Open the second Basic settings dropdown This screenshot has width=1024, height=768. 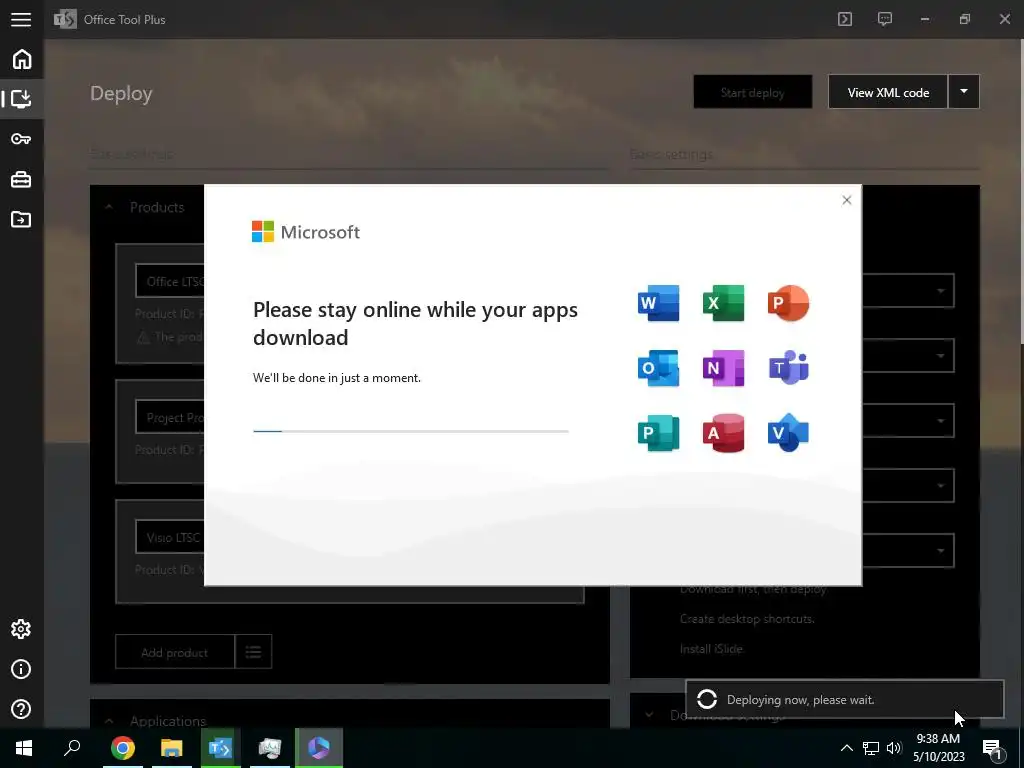(x=908, y=355)
